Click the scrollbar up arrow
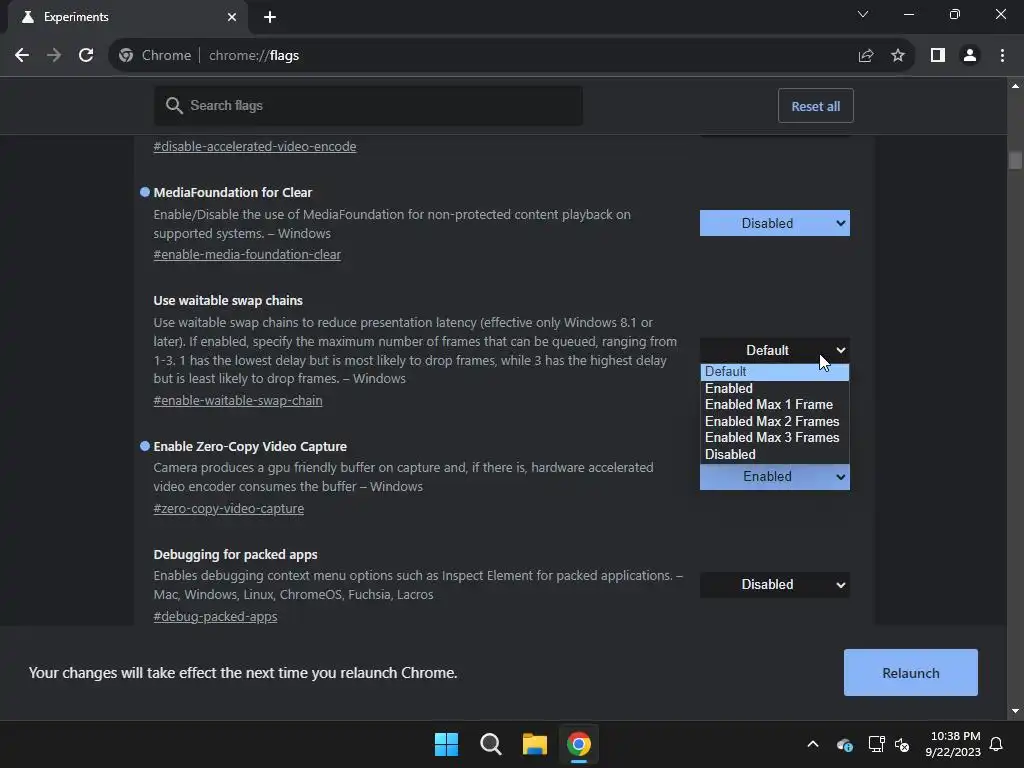The image size is (1024, 768). pos(1015,86)
